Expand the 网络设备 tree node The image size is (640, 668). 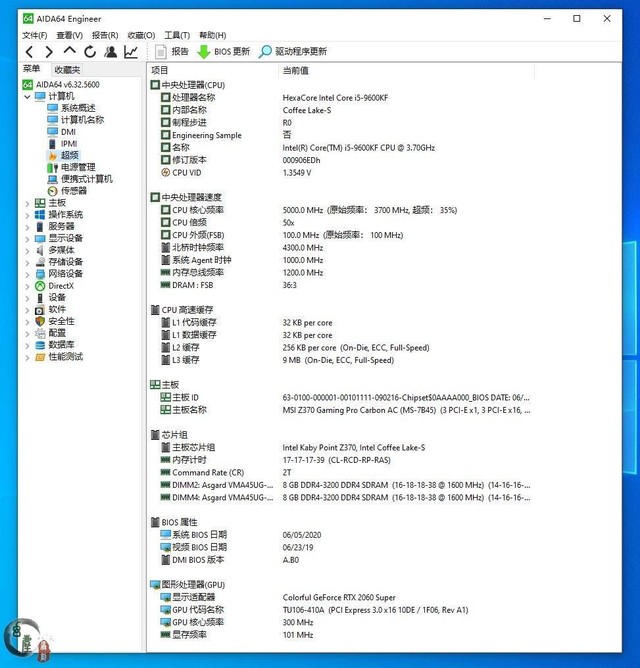click(27, 275)
